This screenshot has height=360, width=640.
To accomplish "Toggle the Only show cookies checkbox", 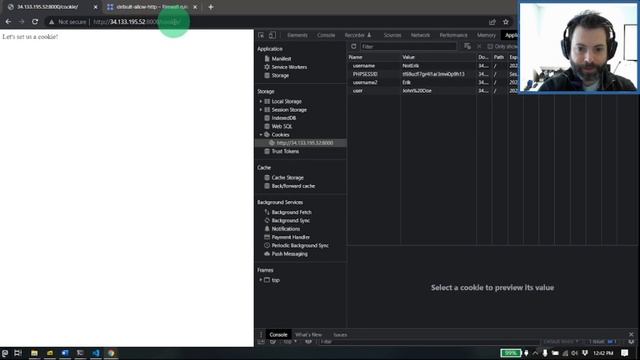I will (x=490, y=47).
